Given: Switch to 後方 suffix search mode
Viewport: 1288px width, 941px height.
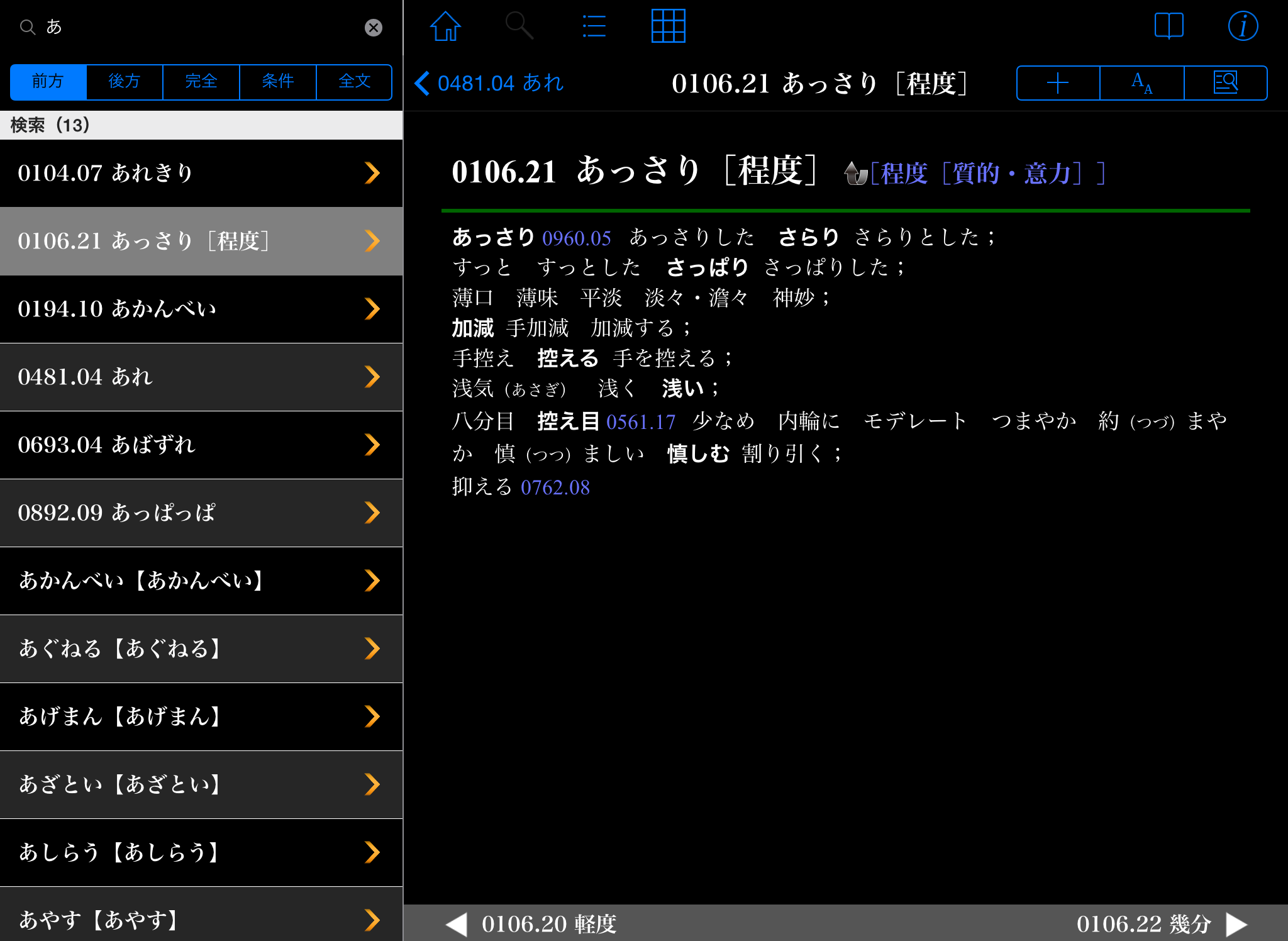Looking at the screenshot, I should tap(125, 82).
